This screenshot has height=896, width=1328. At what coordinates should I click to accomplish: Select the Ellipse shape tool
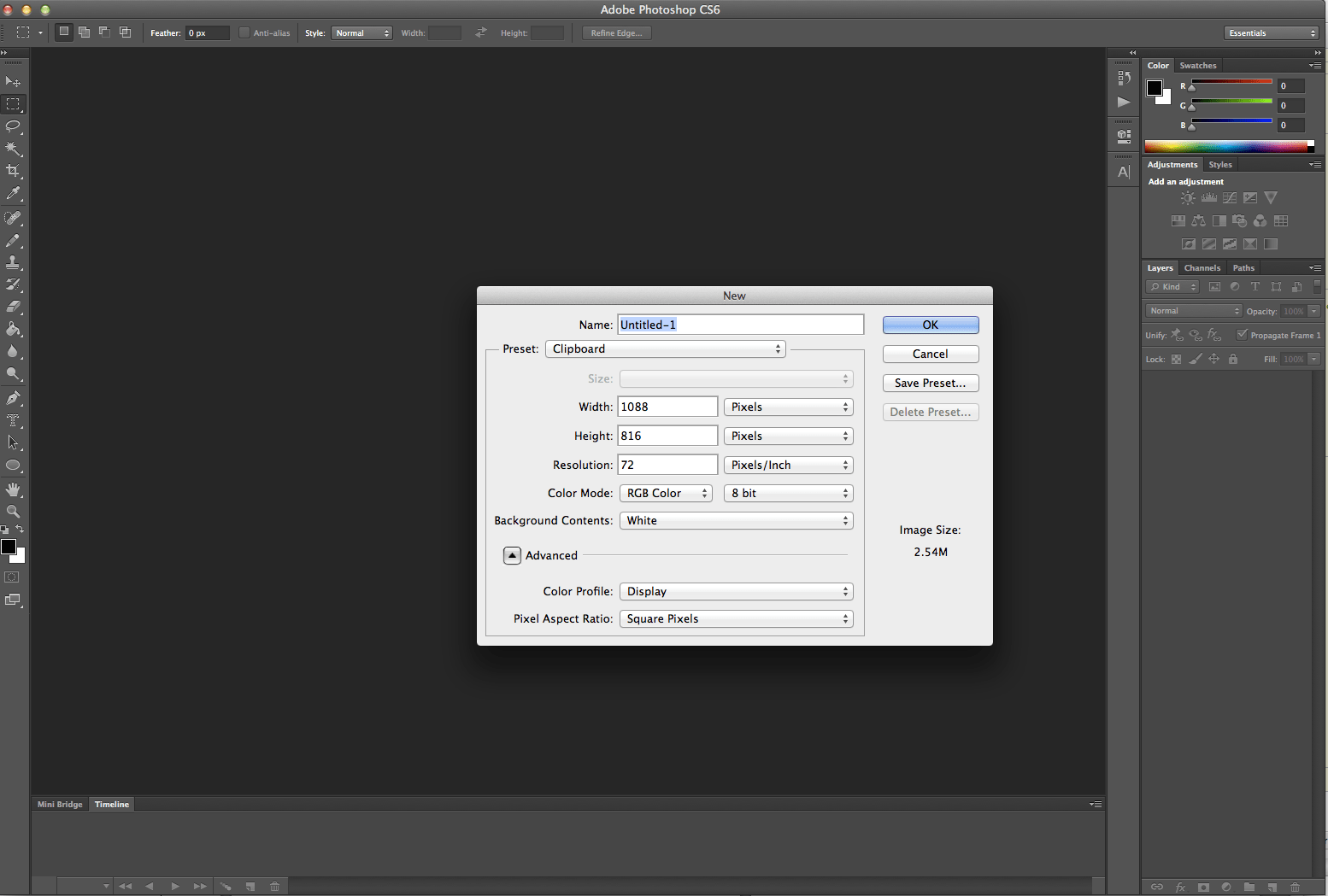(x=13, y=466)
